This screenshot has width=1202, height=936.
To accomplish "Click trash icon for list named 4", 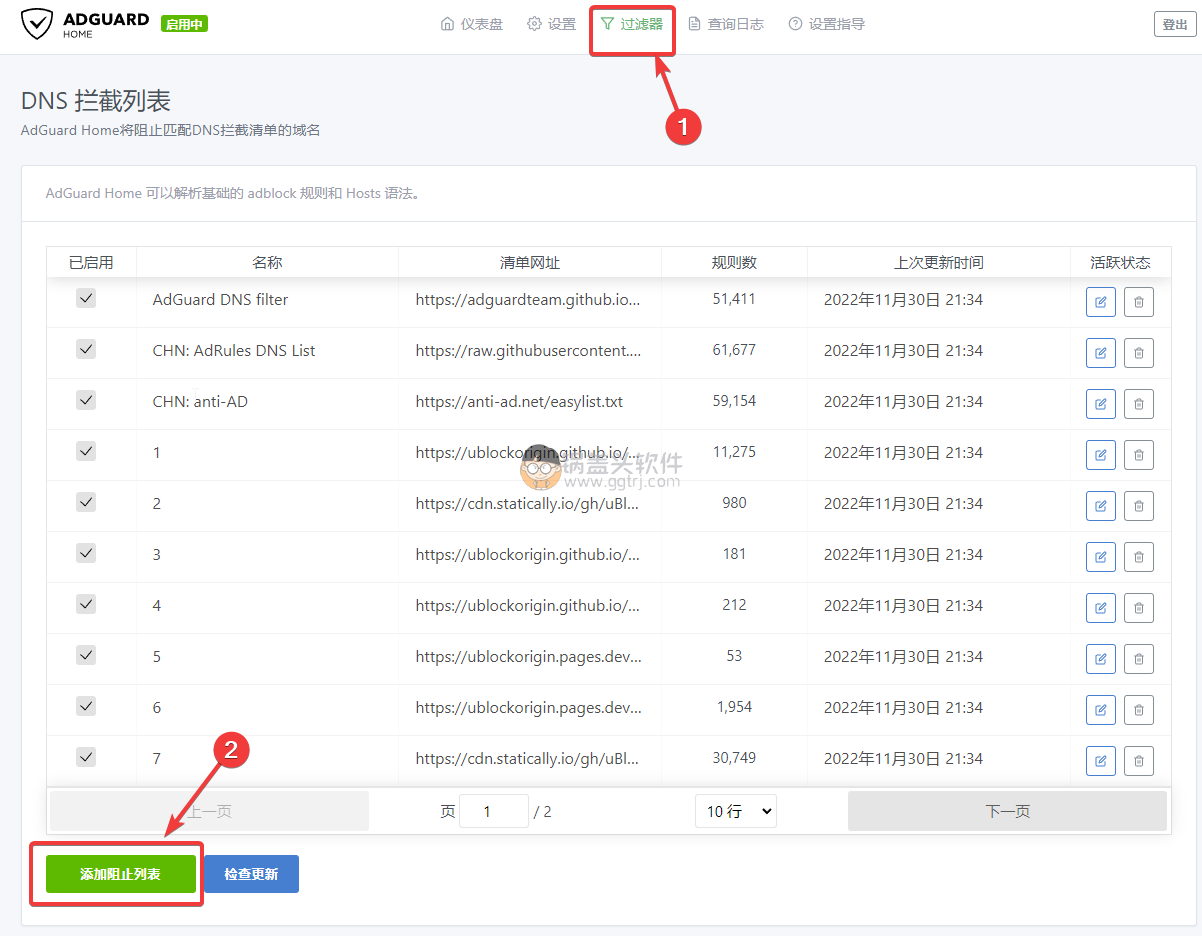I will (x=1139, y=608).
